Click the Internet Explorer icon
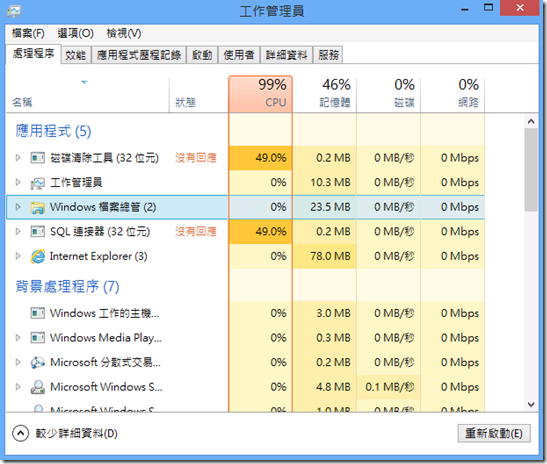This screenshot has height=464, width=547. pyautogui.click(x=37, y=256)
